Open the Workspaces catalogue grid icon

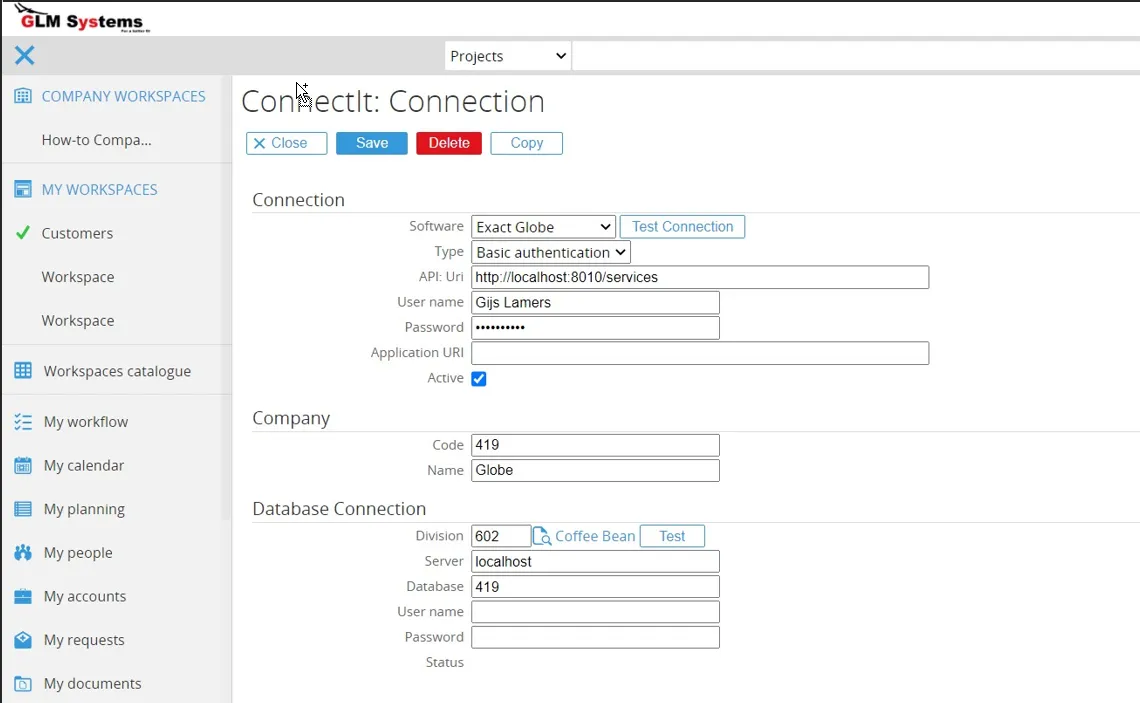[x=23, y=371]
